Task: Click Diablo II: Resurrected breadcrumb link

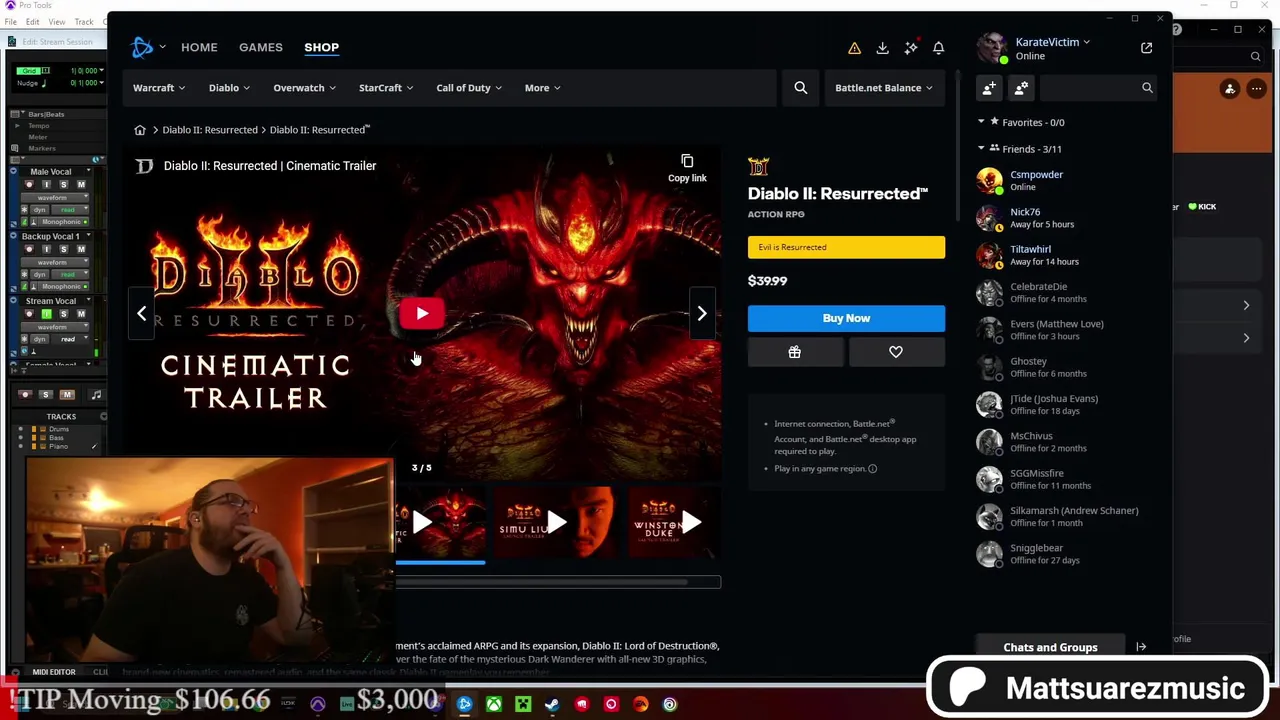Action: pyautogui.click(x=210, y=130)
